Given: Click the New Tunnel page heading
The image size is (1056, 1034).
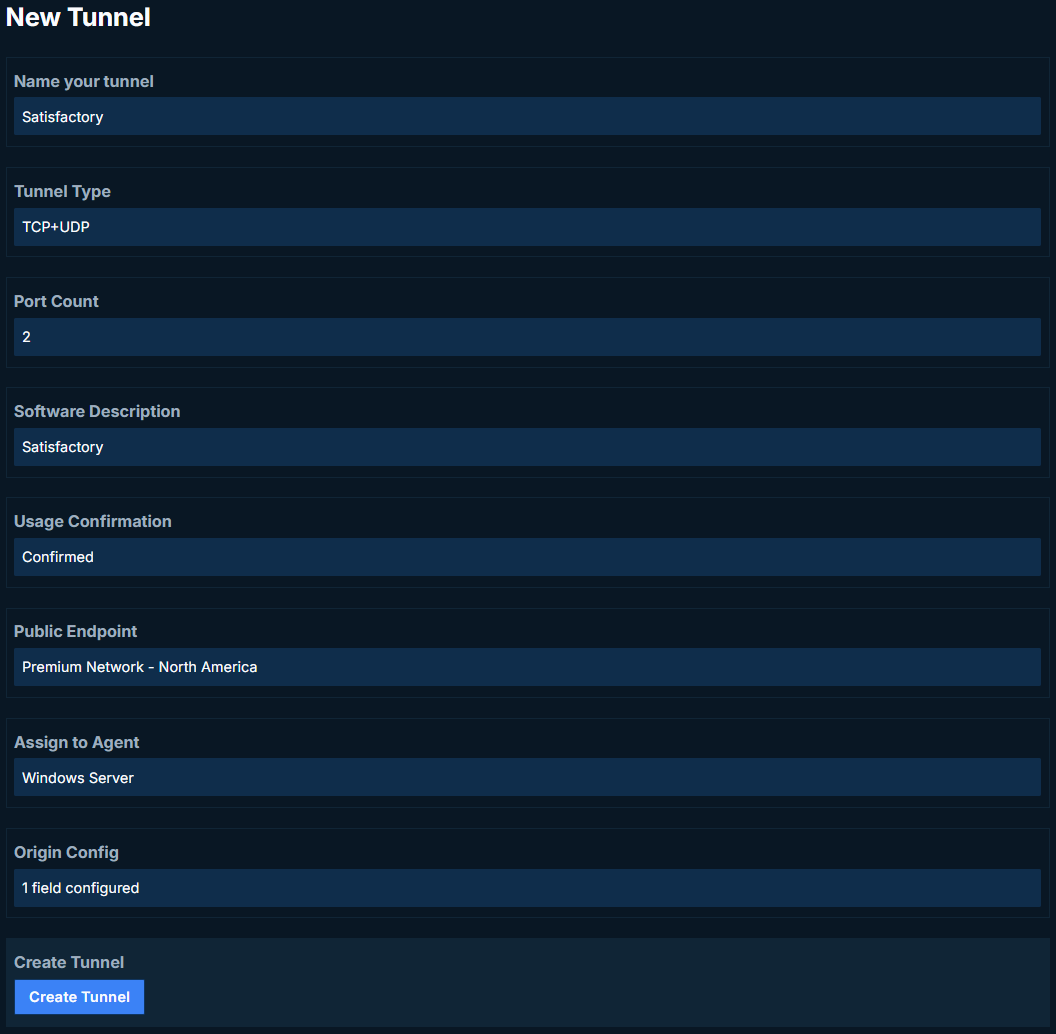Looking at the screenshot, I should (x=78, y=17).
